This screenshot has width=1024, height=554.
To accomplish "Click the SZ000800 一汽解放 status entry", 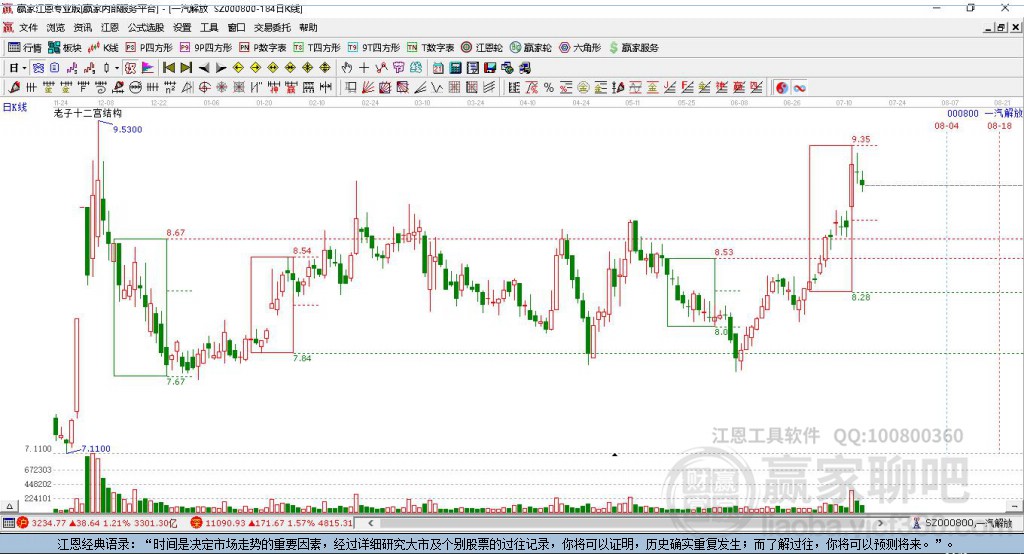I will (963, 523).
